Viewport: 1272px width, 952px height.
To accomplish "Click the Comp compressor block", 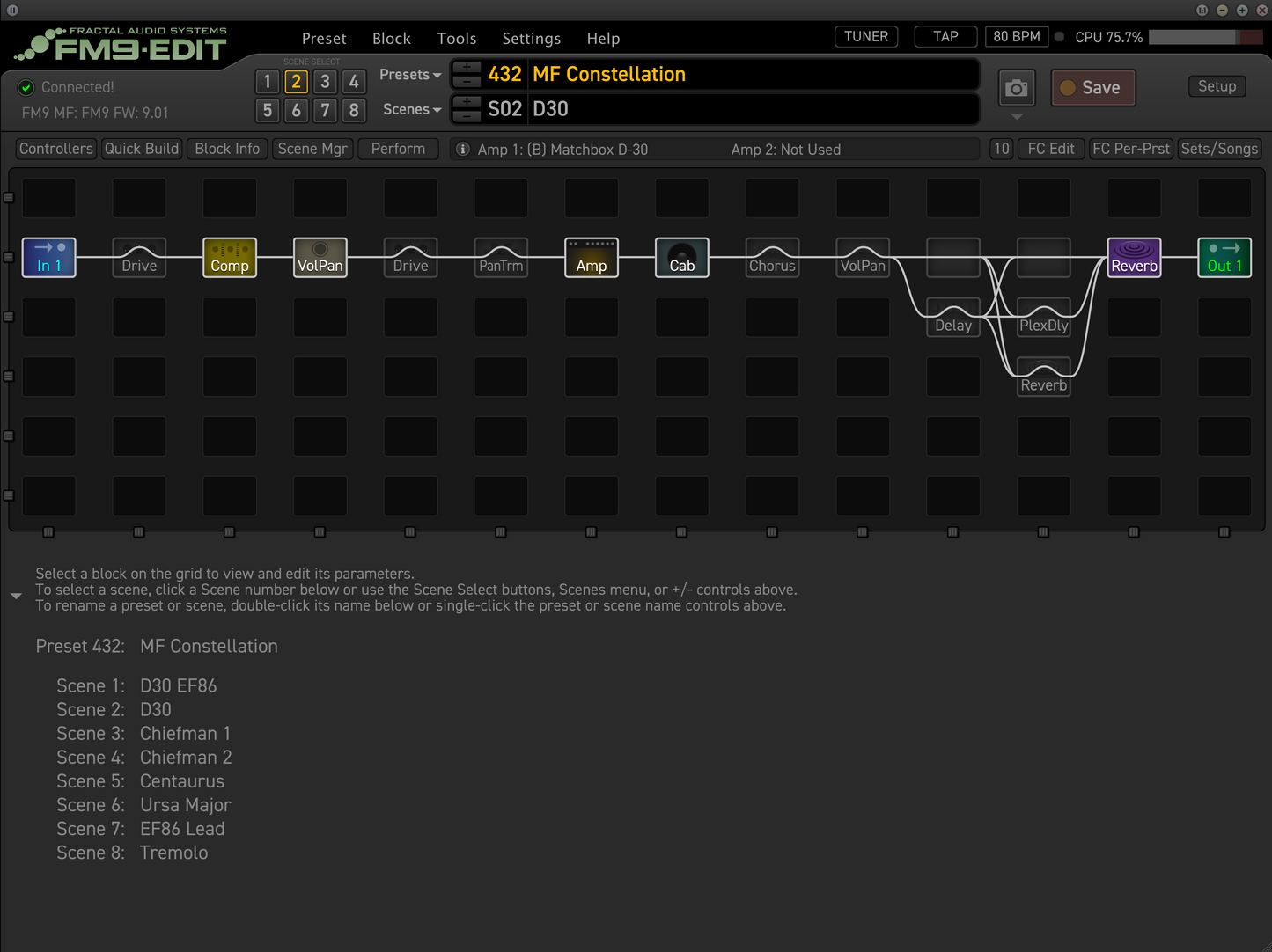I will click(x=229, y=257).
